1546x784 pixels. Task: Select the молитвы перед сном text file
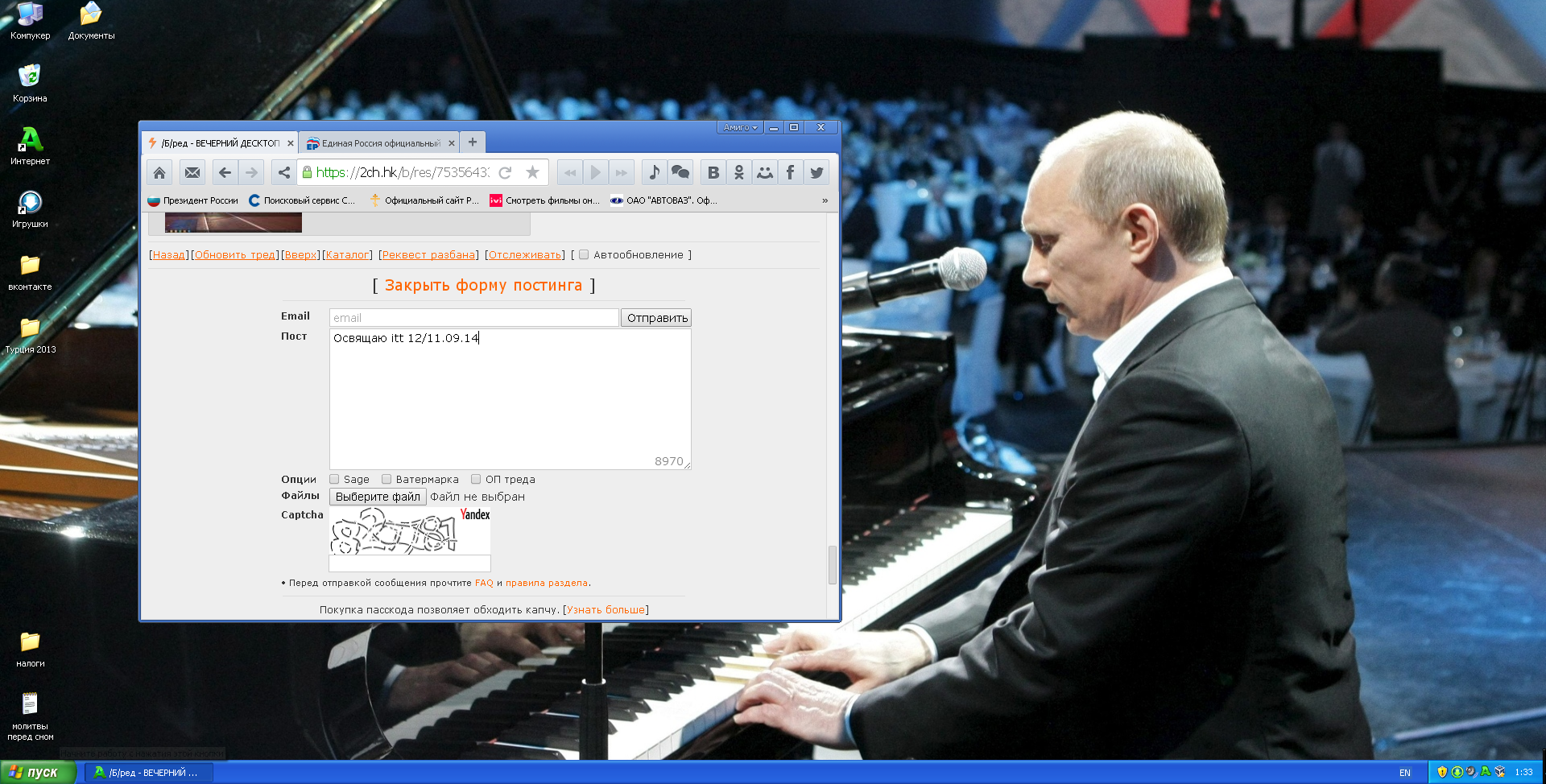[x=30, y=716]
